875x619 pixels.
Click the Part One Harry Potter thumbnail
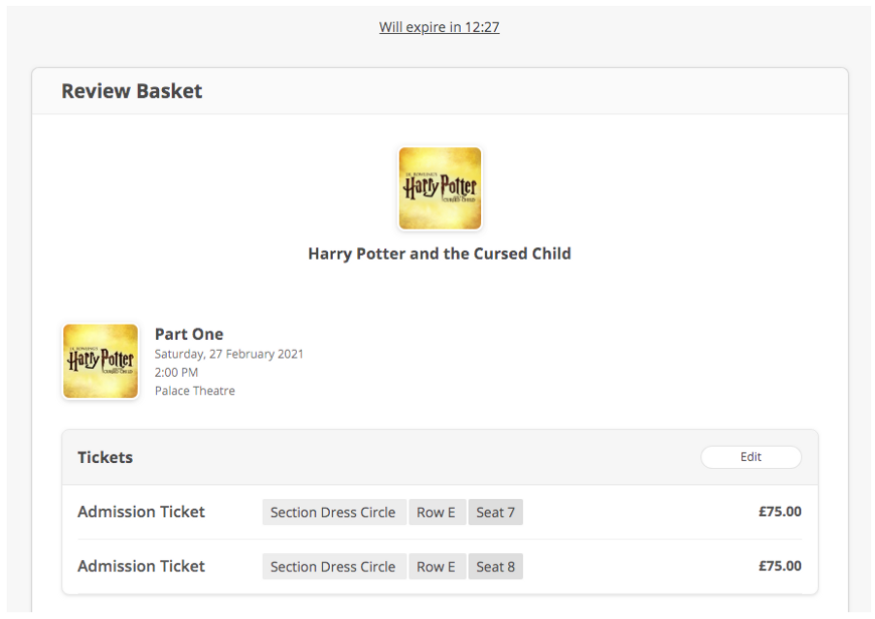100,361
